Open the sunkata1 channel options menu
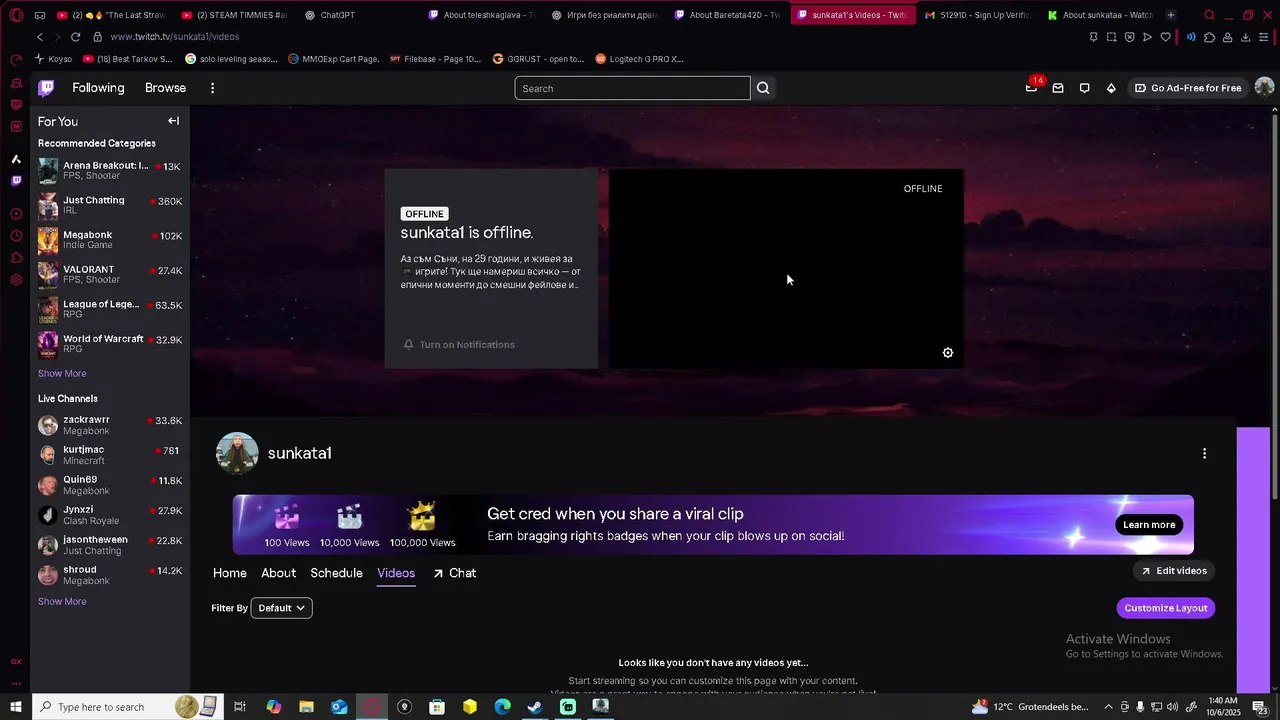Viewport: 1280px width, 720px height. click(1204, 453)
